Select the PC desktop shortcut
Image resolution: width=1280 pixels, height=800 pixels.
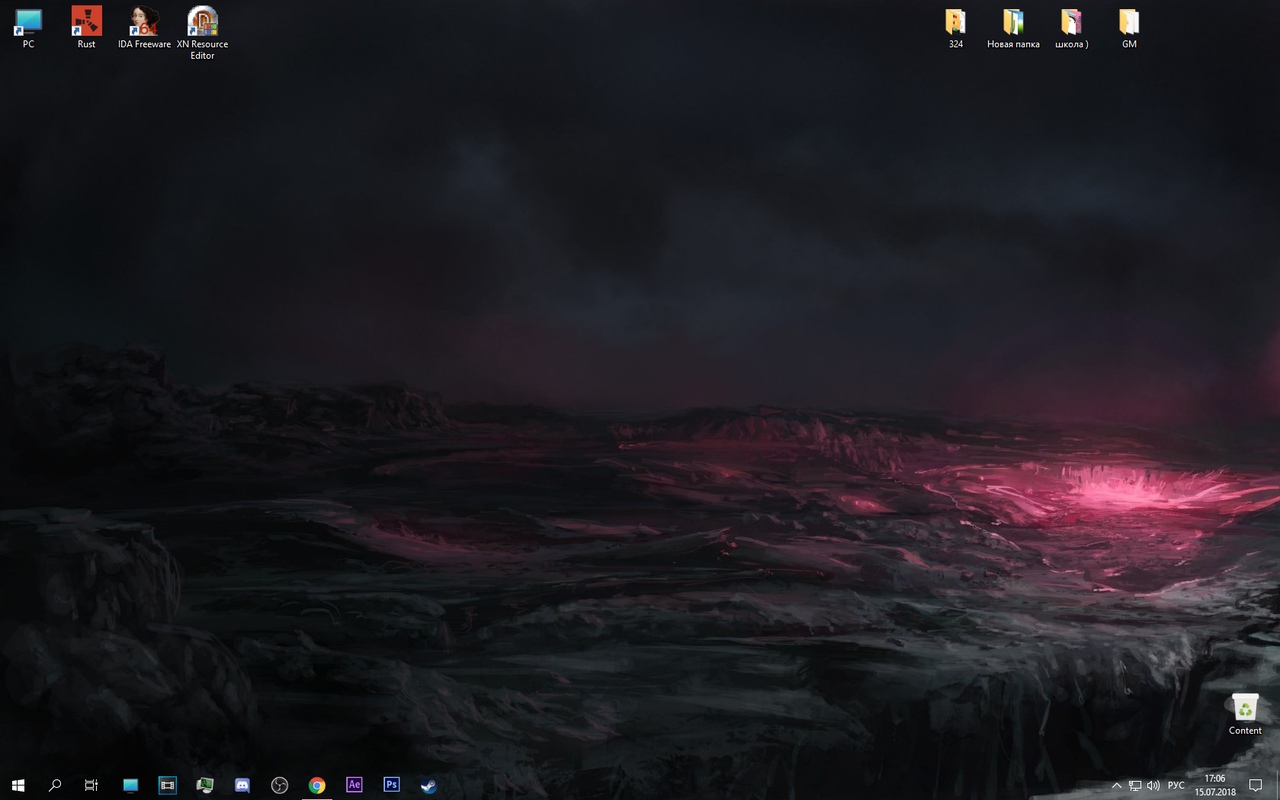[x=29, y=29]
